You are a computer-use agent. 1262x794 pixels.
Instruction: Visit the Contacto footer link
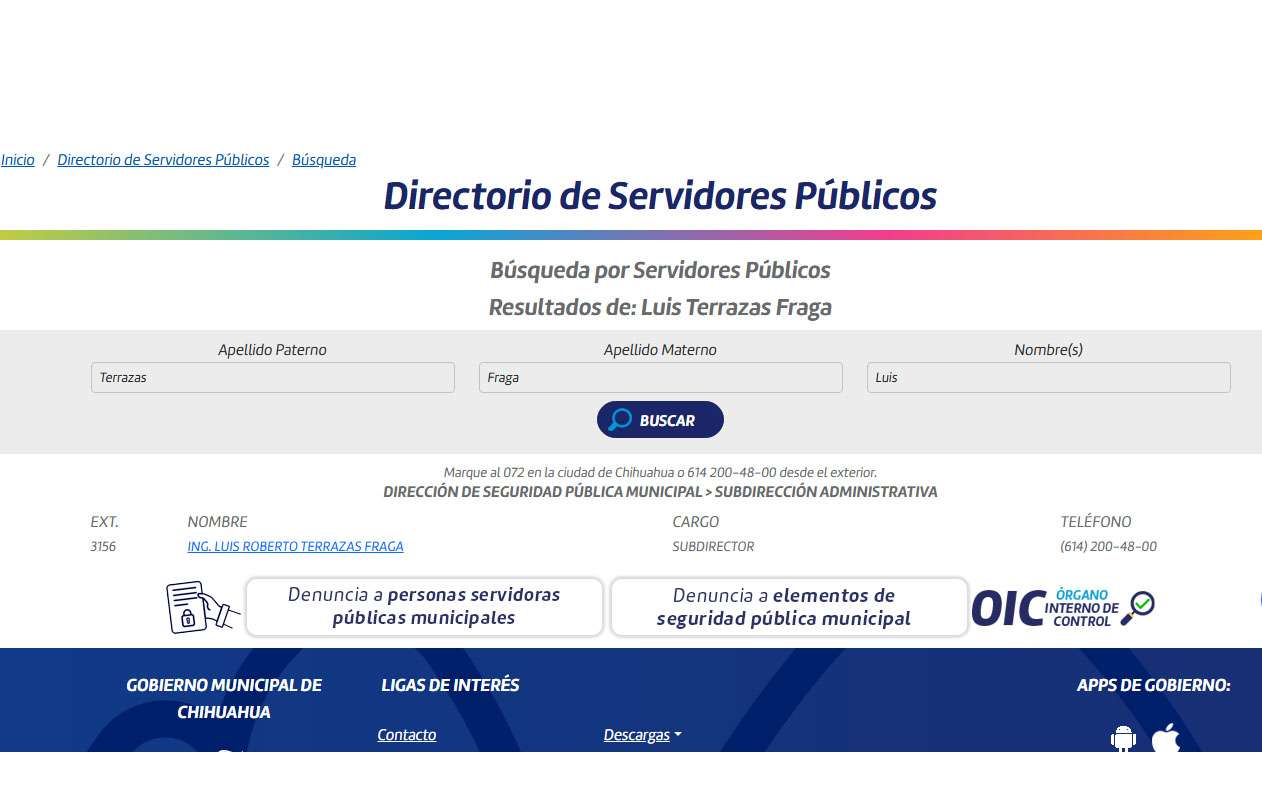click(x=406, y=735)
